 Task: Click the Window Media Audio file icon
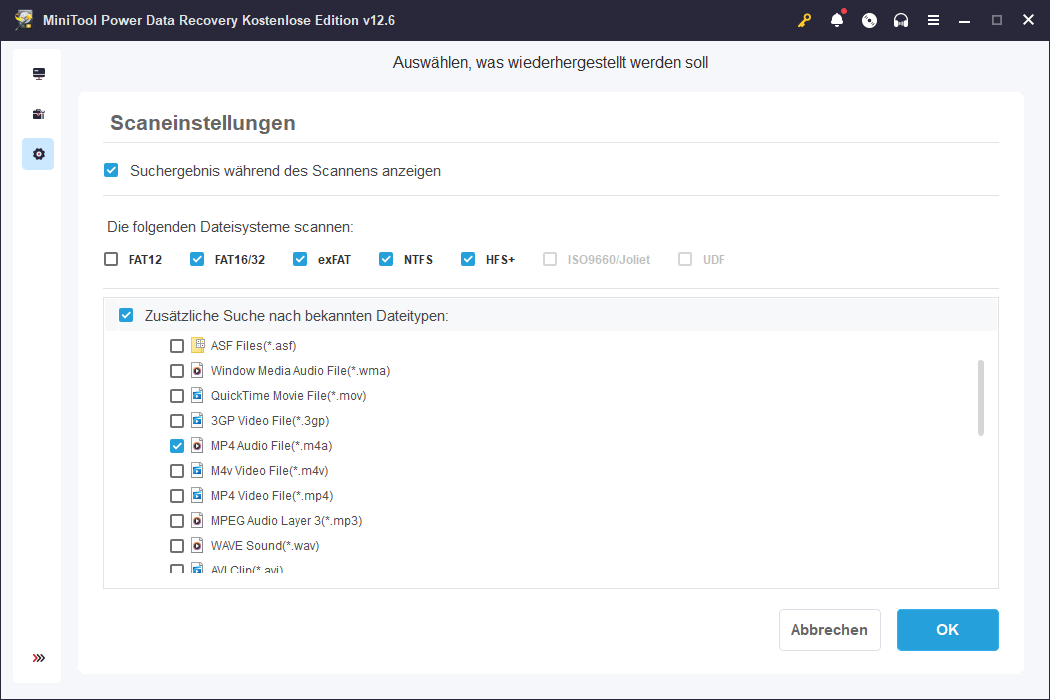tap(198, 370)
